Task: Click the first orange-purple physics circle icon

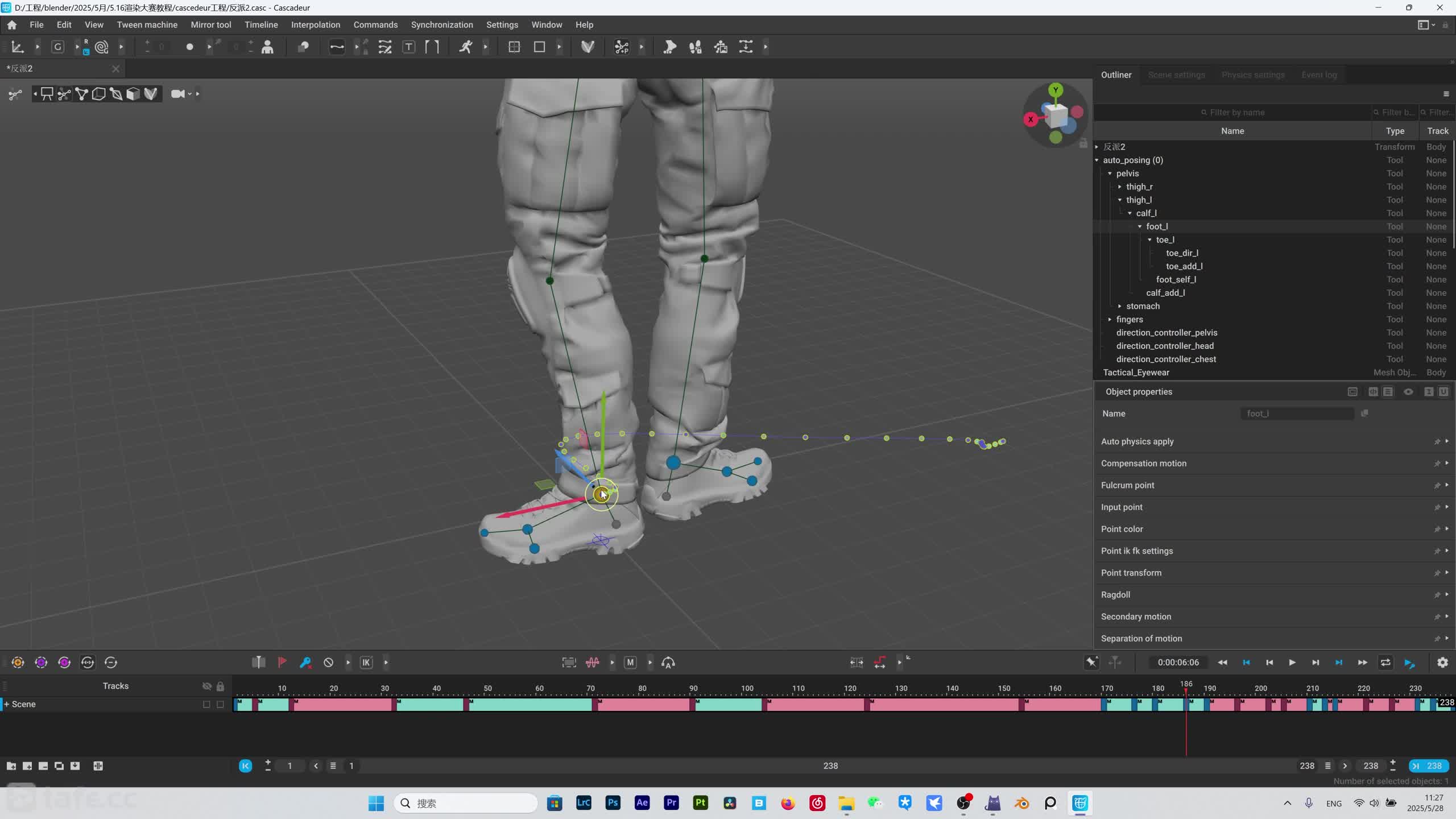Action: [18, 663]
